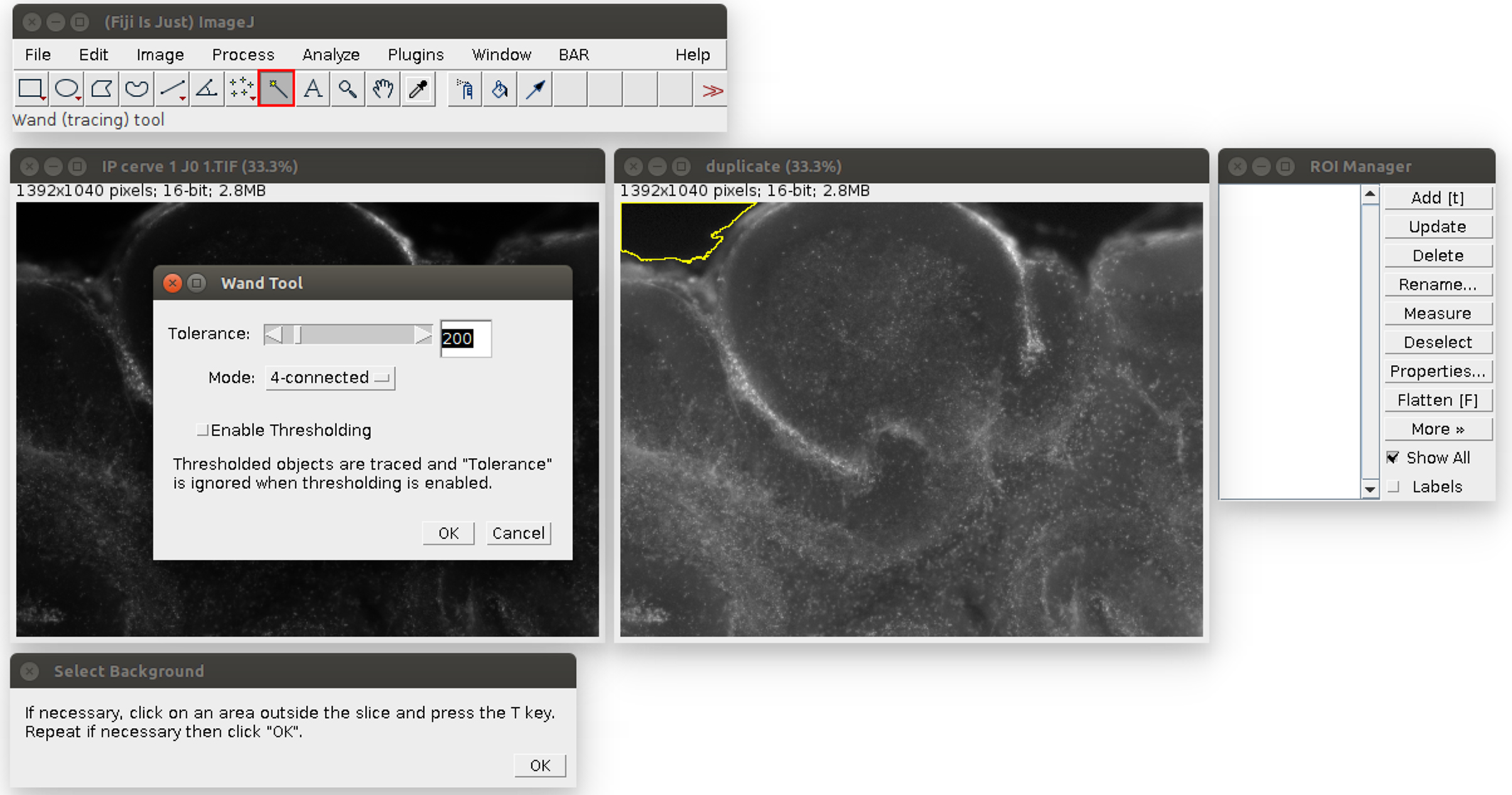The image size is (1512, 795).
Task: Click Flatten [F] in ROI Manager
Action: point(1438,400)
